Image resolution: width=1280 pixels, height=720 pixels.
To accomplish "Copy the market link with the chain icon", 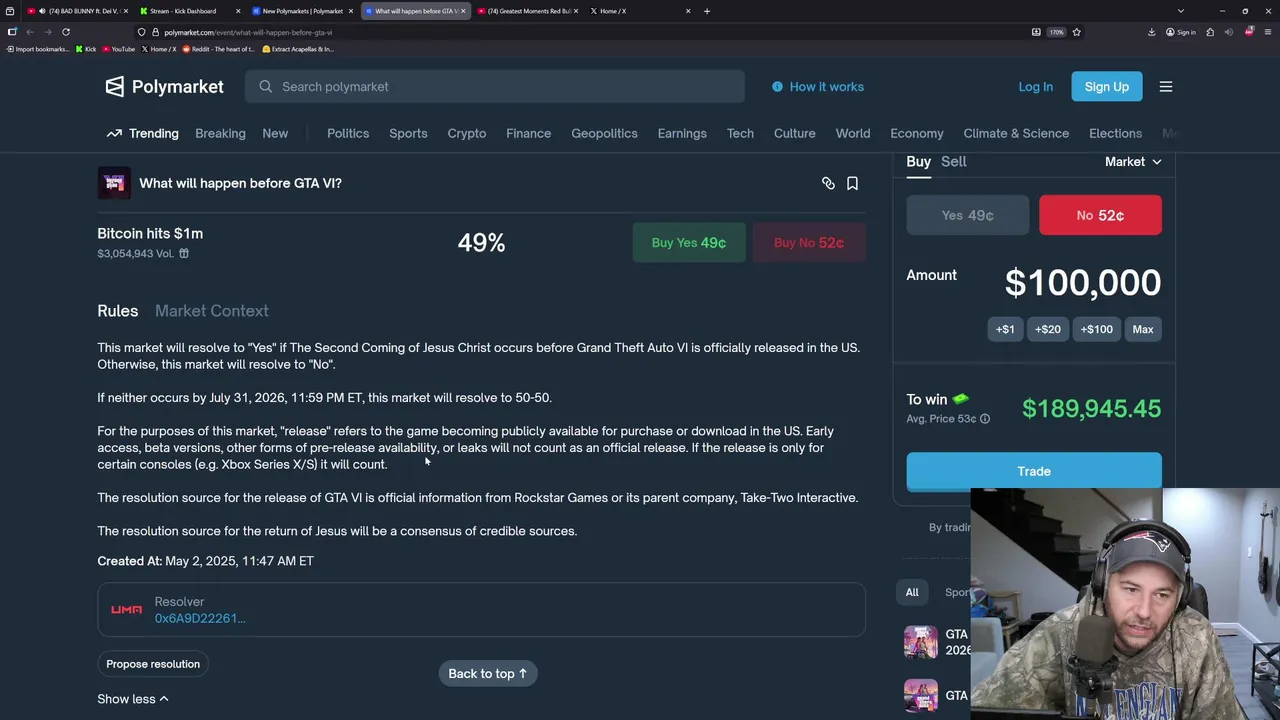I will [x=828, y=183].
